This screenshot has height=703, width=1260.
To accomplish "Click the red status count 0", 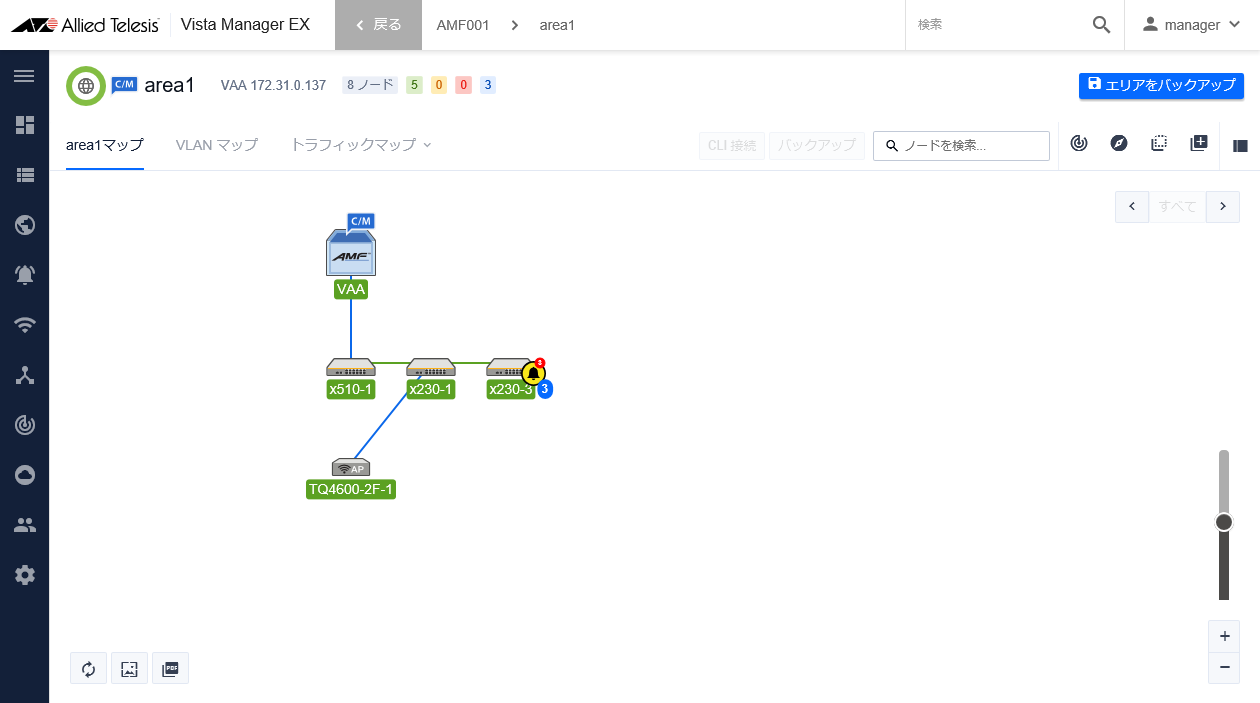I will [x=463, y=85].
